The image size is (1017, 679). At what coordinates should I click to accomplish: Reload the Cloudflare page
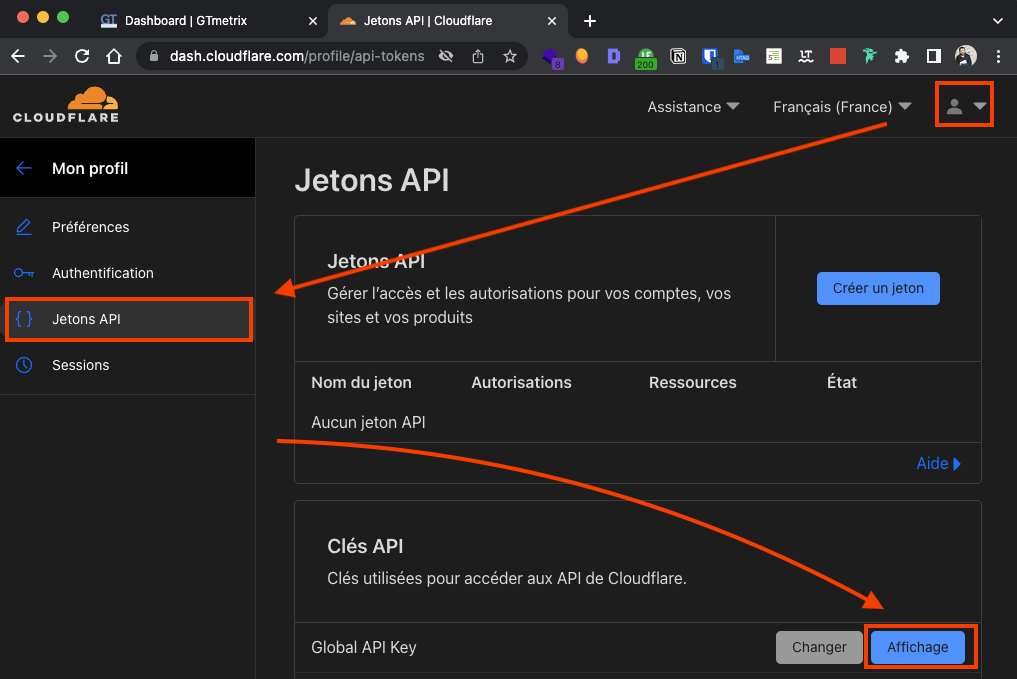(82, 56)
